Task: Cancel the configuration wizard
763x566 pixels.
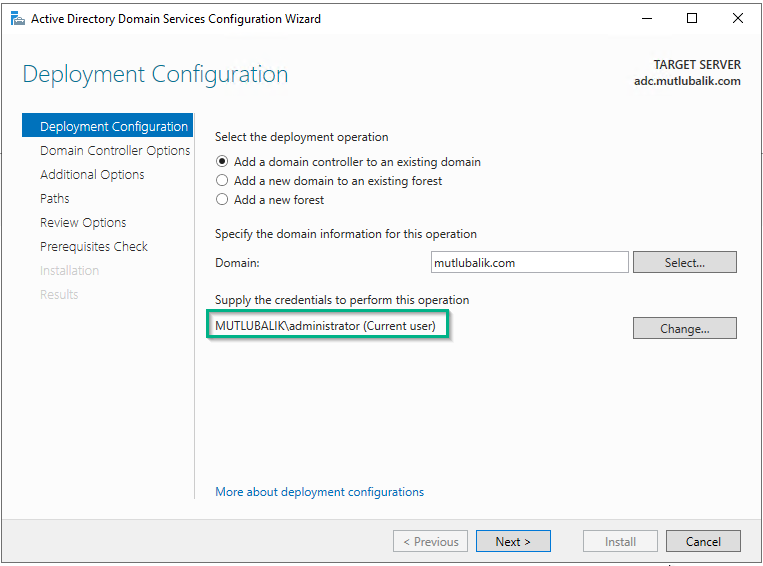Action: (x=703, y=541)
